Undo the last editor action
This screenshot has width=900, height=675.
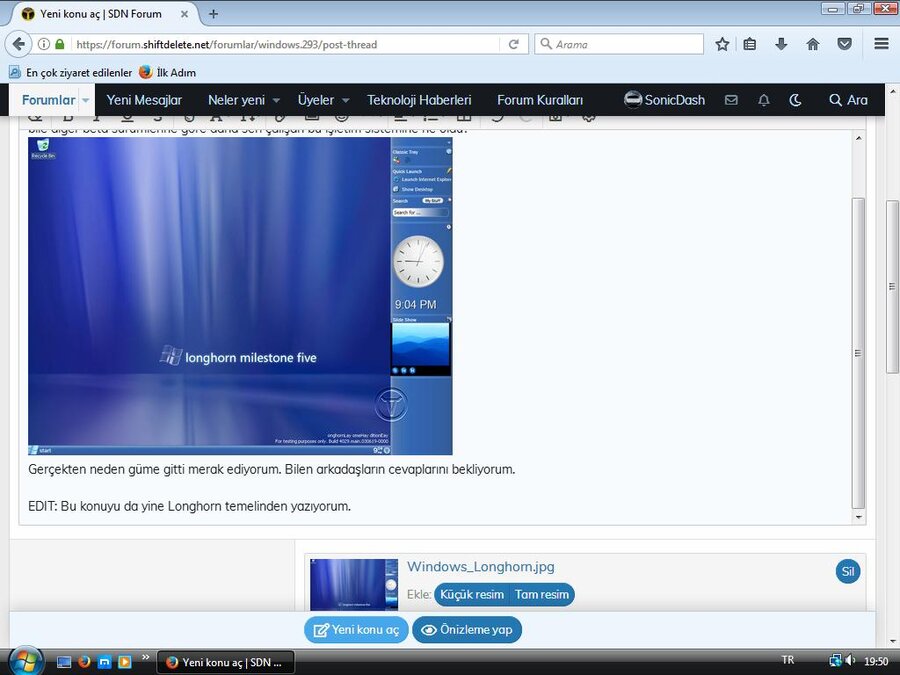pos(497,115)
